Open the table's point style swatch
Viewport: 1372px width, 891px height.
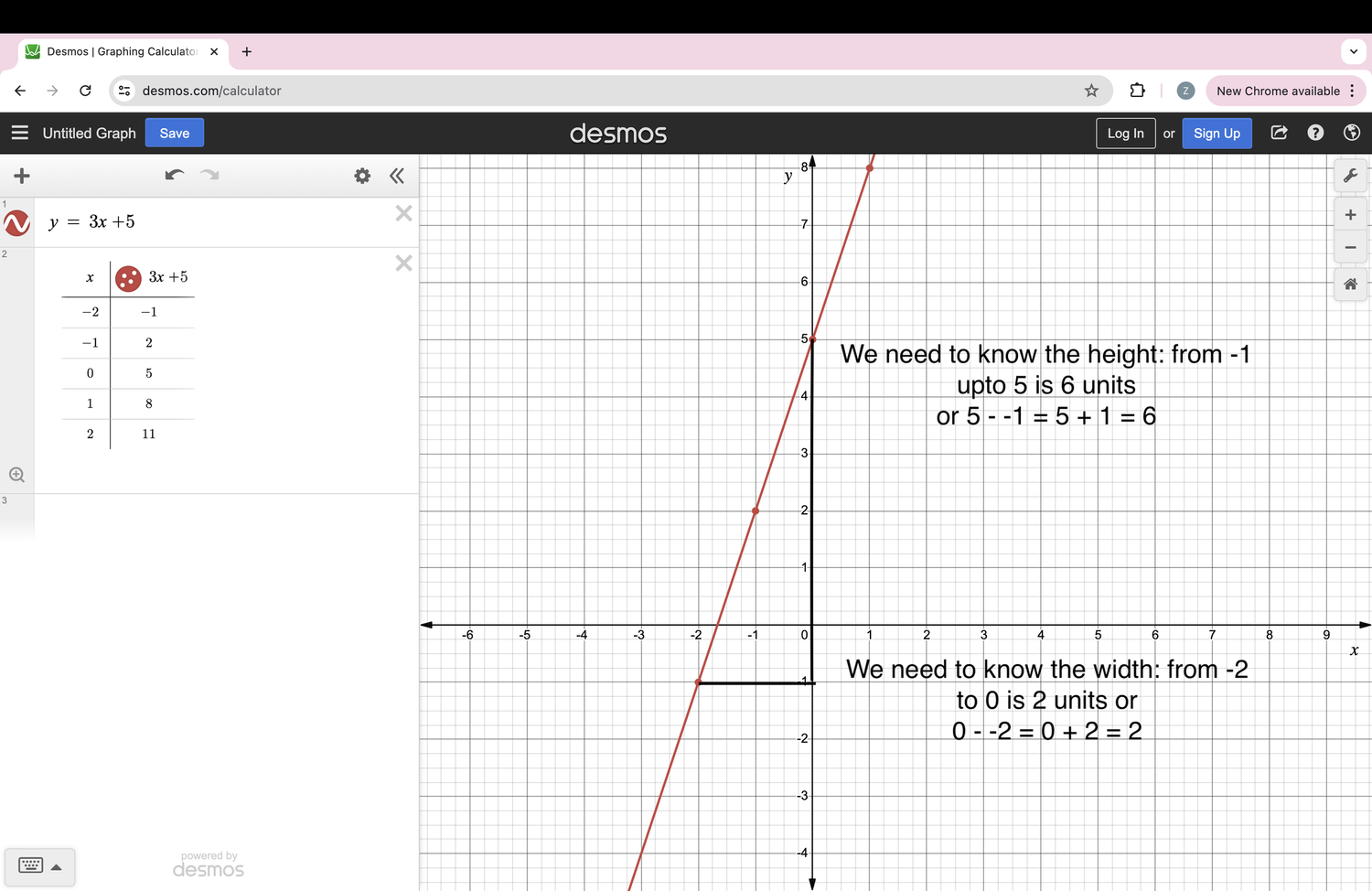coord(127,278)
